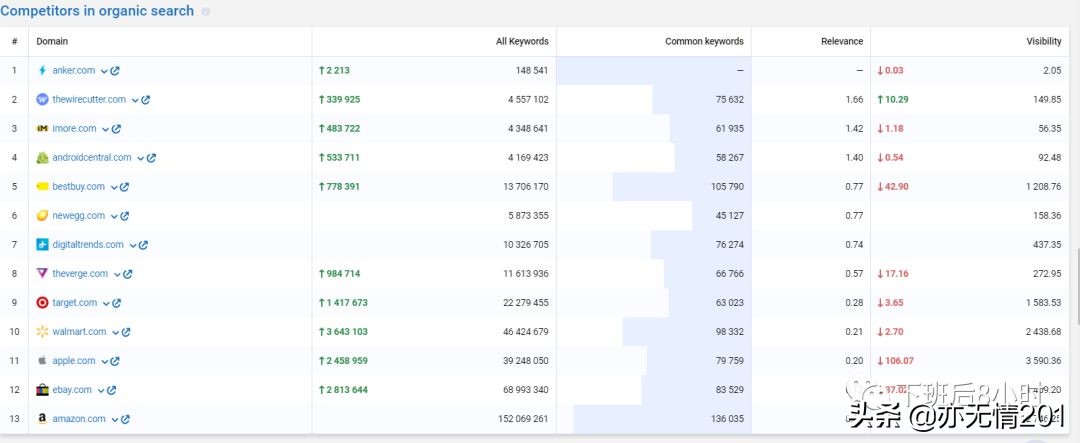Expand the dropdown arrow next to bestbuy.com
Image resolution: width=1080 pixels, height=443 pixels.
(114, 187)
